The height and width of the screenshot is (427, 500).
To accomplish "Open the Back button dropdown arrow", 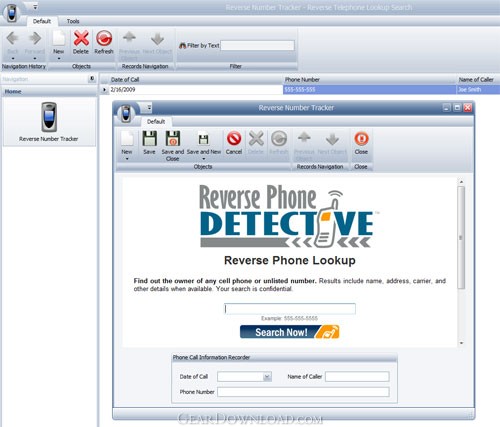I will pyautogui.click(x=13, y=59).
